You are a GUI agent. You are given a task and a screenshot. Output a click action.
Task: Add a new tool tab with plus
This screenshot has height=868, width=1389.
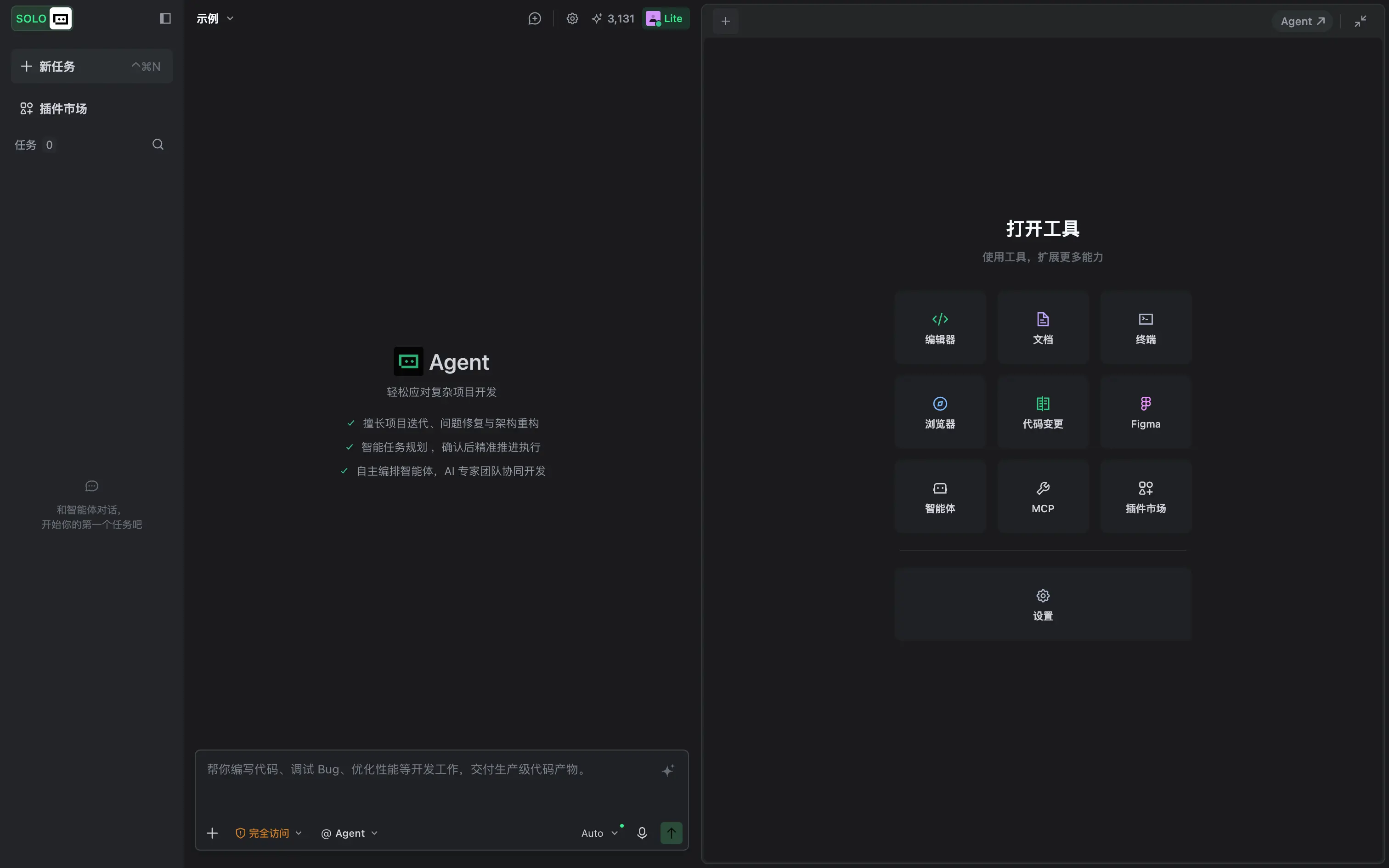coord(725,21)
